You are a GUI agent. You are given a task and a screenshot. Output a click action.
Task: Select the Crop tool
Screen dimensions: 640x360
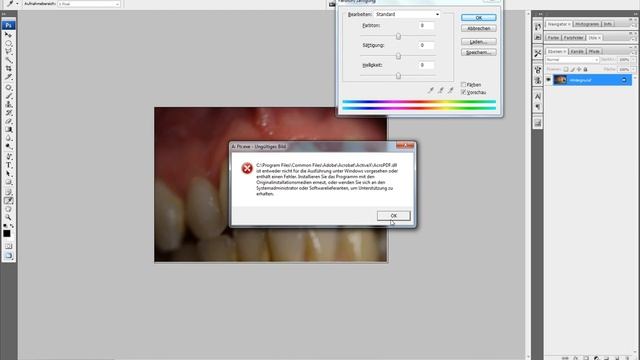(x=8, y=69)
